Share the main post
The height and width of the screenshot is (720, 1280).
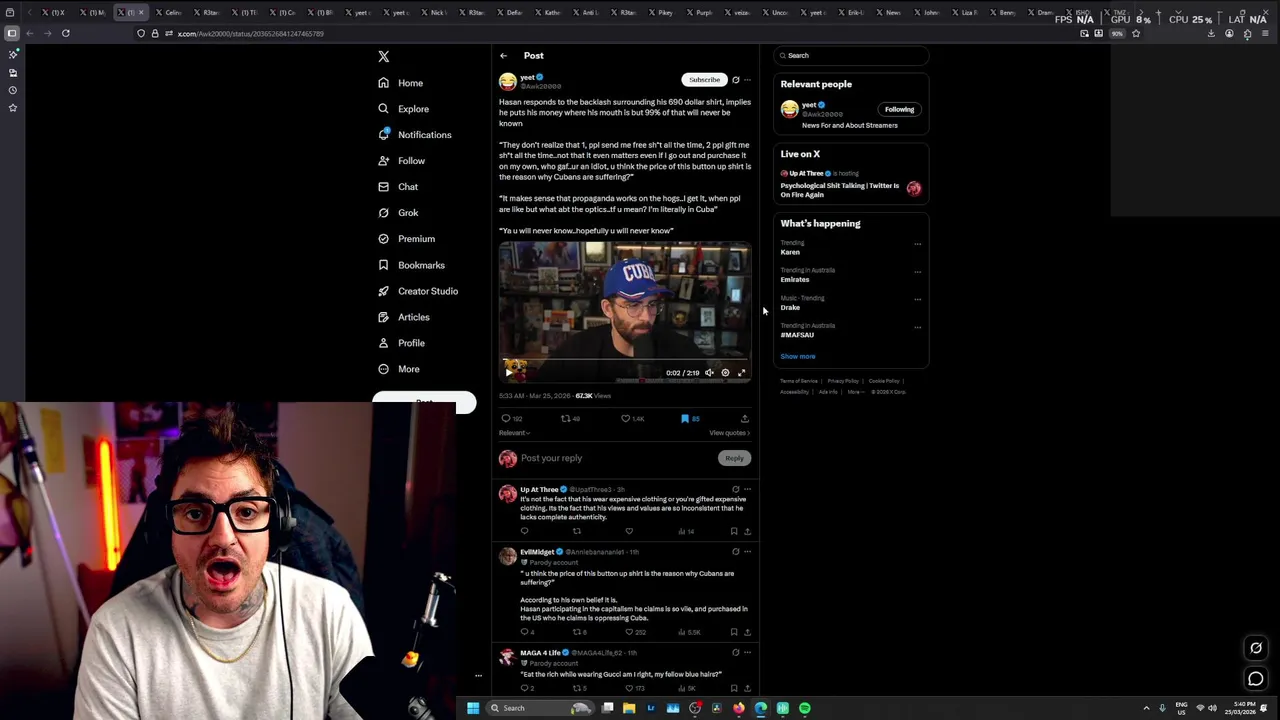(x=744, y=419)
